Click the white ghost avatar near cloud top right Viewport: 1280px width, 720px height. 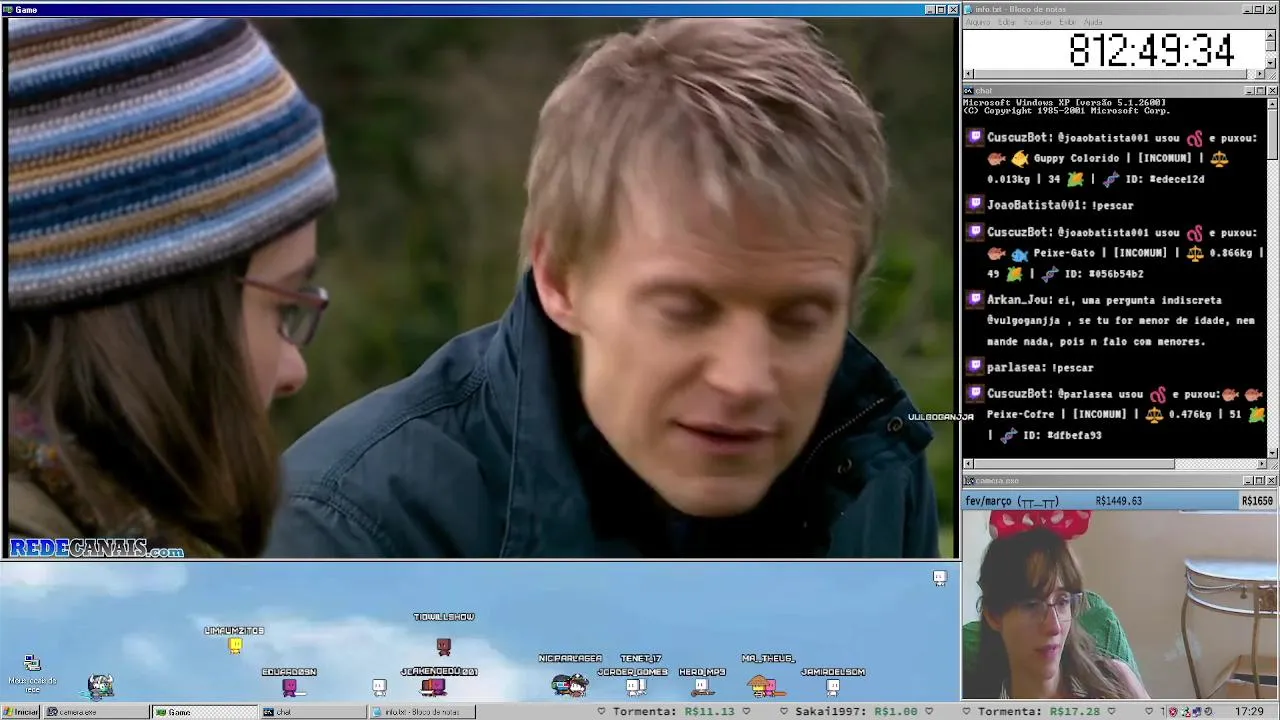[940, 578]
